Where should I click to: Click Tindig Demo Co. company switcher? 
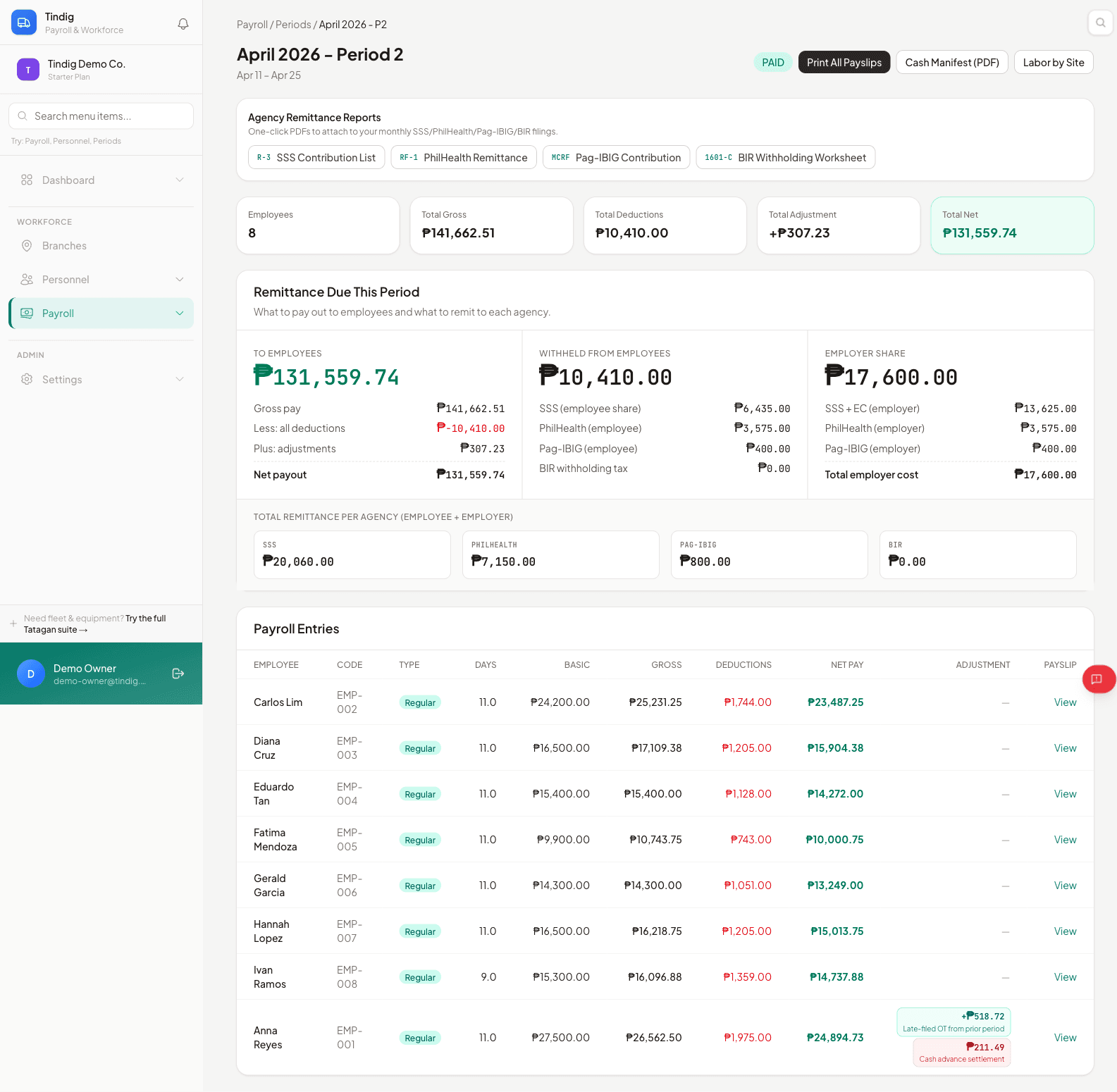click(101, 69)
